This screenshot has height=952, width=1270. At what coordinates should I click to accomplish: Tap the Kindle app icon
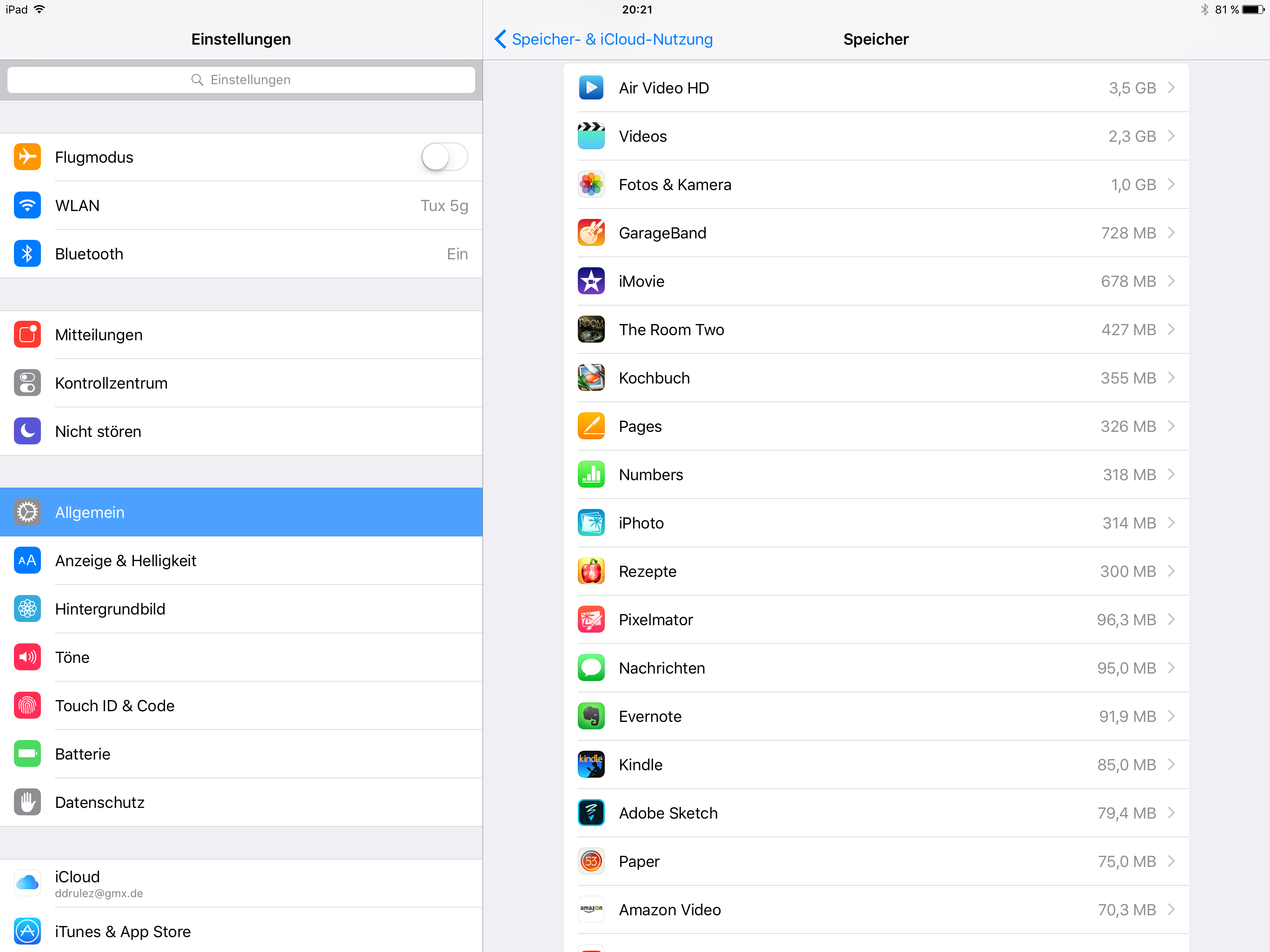(x=591, y=765)
